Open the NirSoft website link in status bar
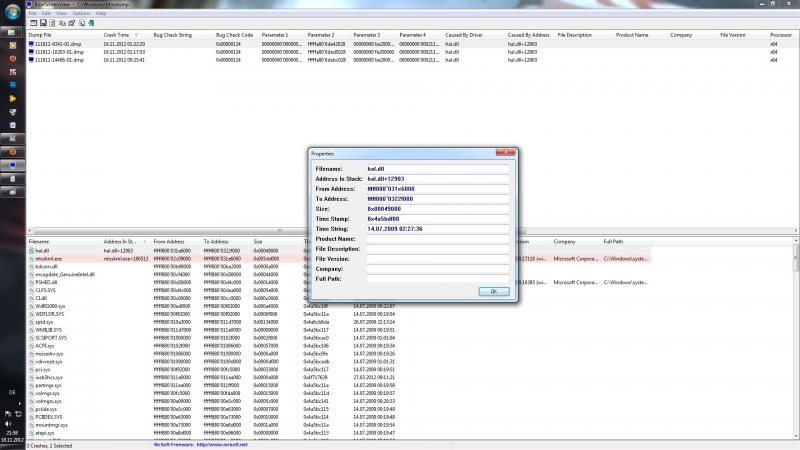The image size is (800, 450). 222,445
